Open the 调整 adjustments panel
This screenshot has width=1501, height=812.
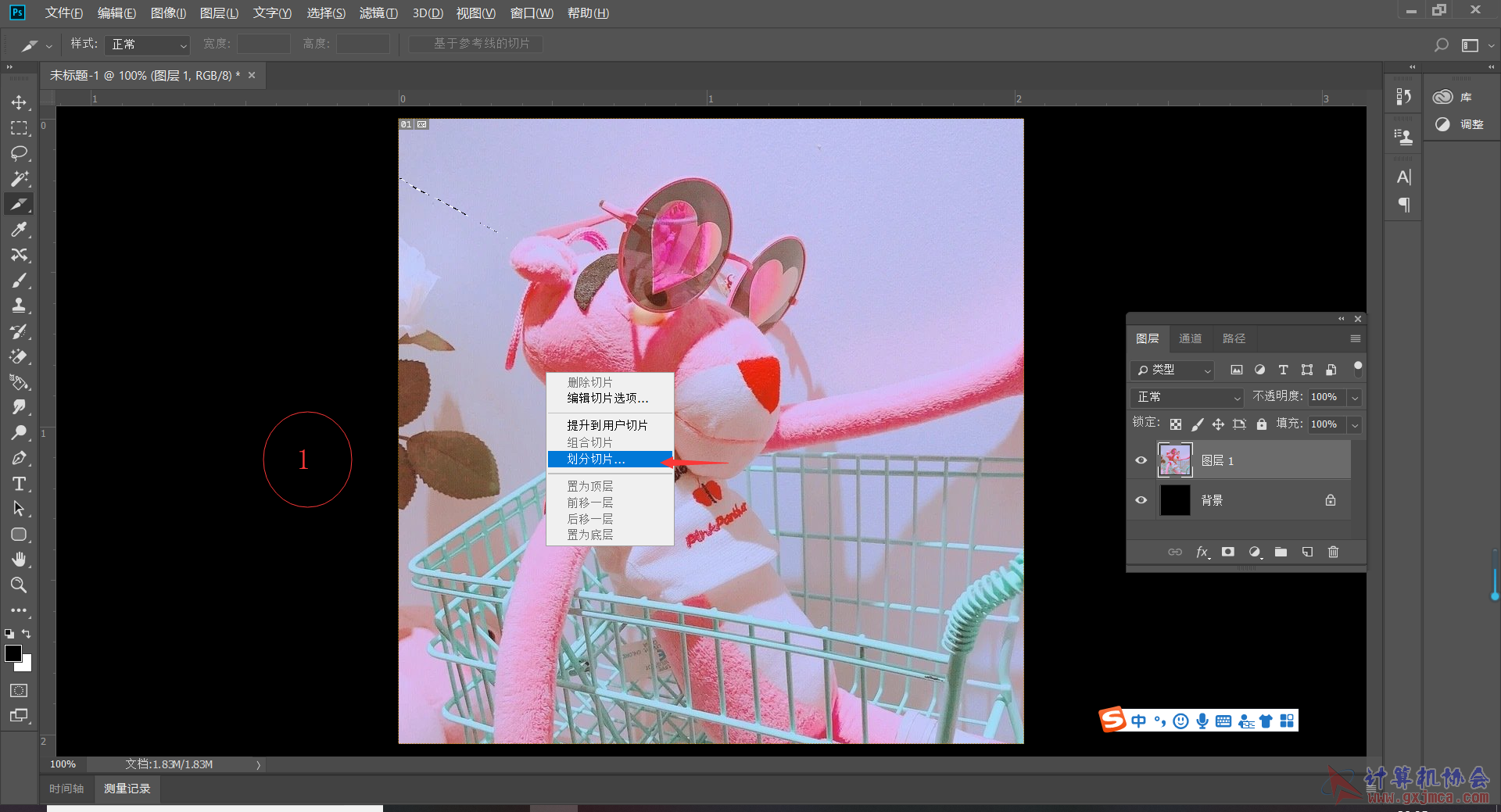(x=1459, y=124)
